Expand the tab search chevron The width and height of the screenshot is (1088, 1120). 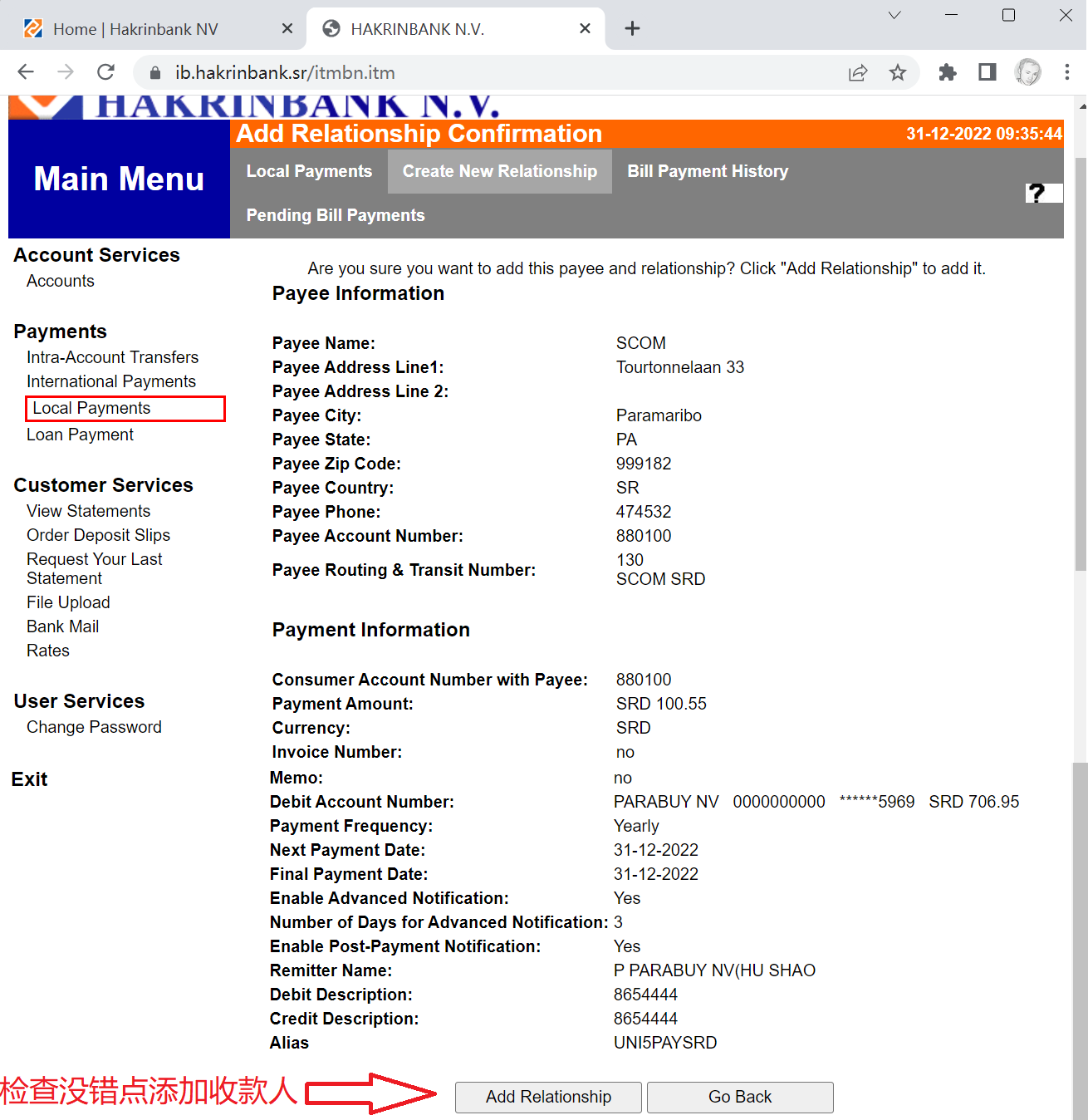coord(894,15)
